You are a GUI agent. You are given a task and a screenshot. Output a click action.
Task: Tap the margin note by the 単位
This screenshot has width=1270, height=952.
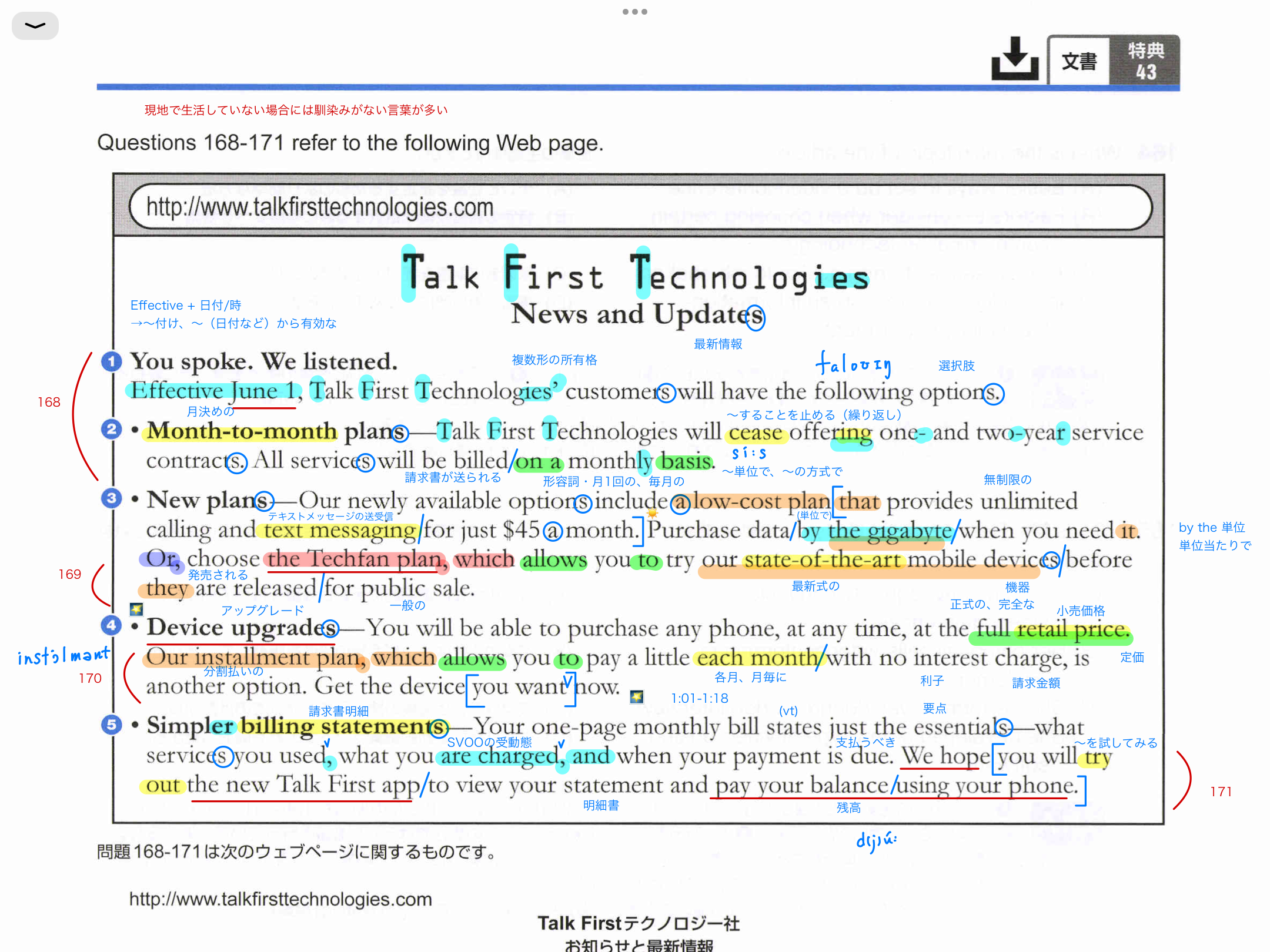(x=1212, y=527)
